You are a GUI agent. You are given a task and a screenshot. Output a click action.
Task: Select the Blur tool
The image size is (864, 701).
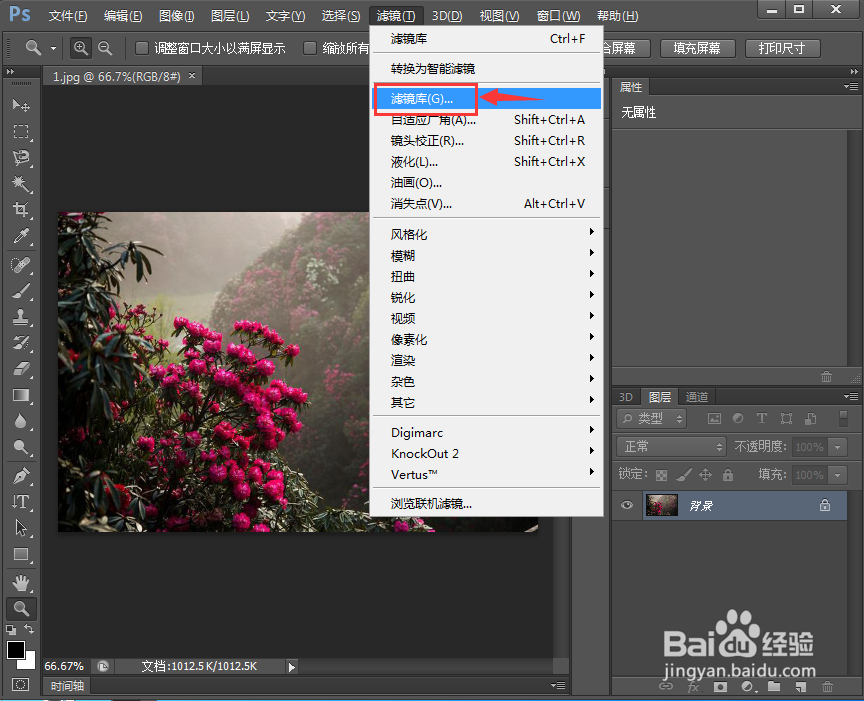click(21, 421)
